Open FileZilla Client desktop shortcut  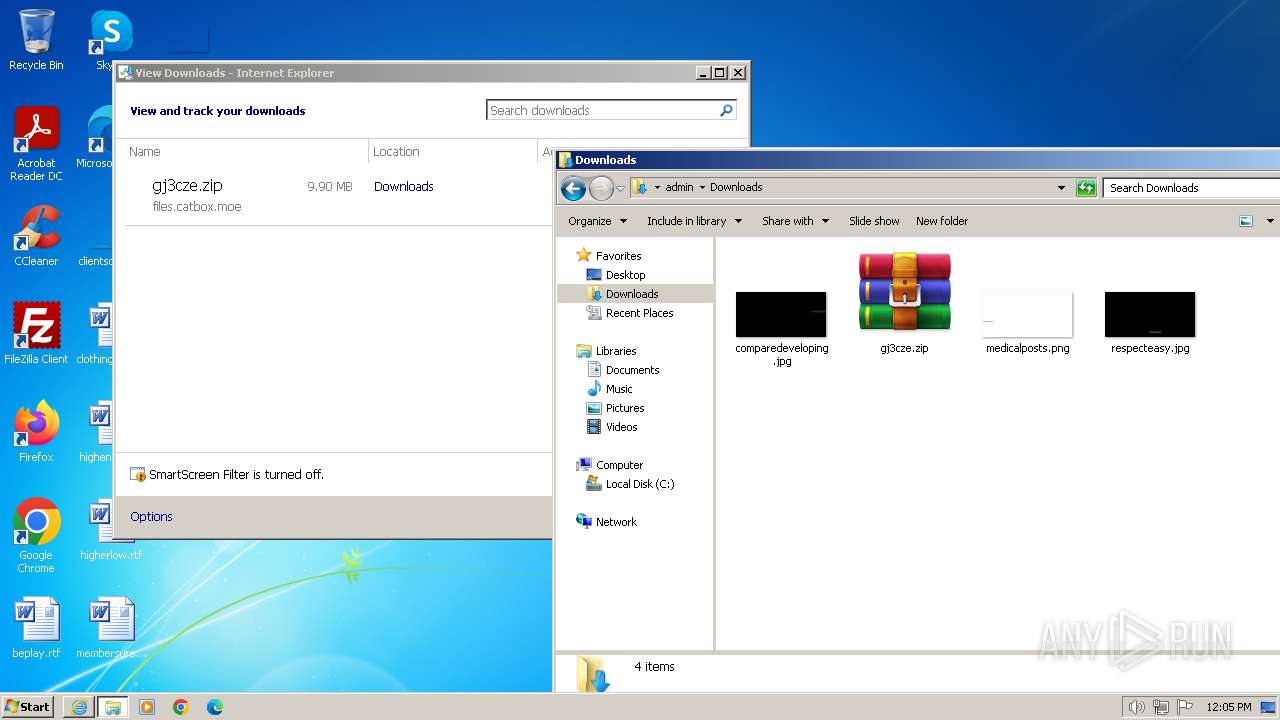point(36,333)
